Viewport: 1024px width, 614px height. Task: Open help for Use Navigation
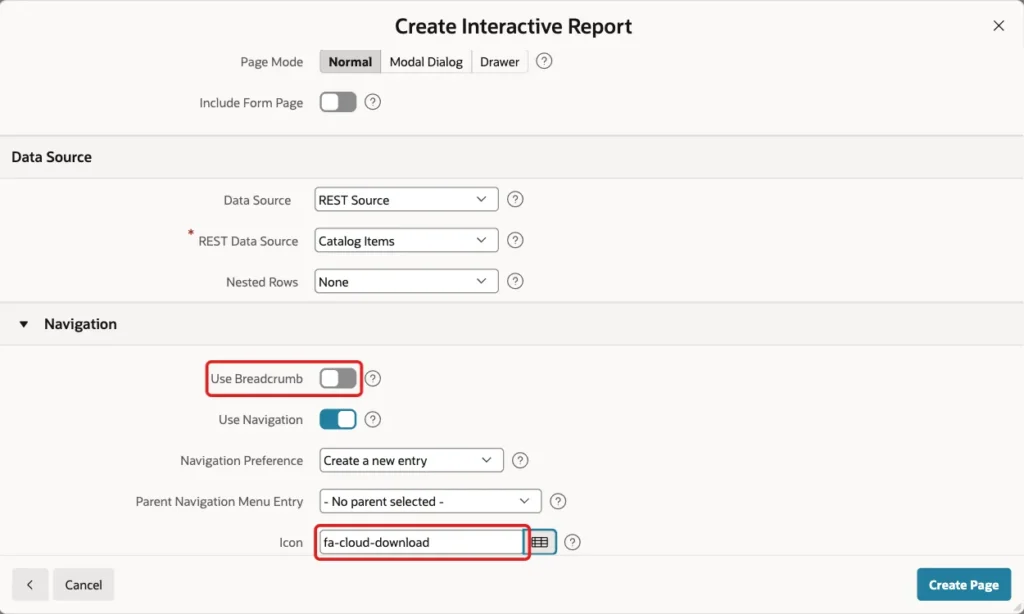(x=373, y=419)
